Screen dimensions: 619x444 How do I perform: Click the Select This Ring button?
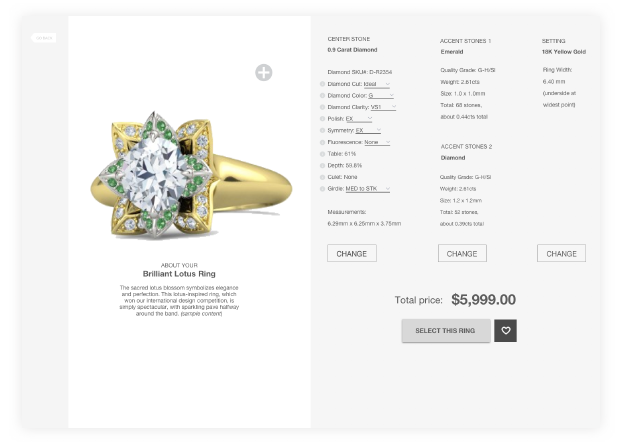446,331
